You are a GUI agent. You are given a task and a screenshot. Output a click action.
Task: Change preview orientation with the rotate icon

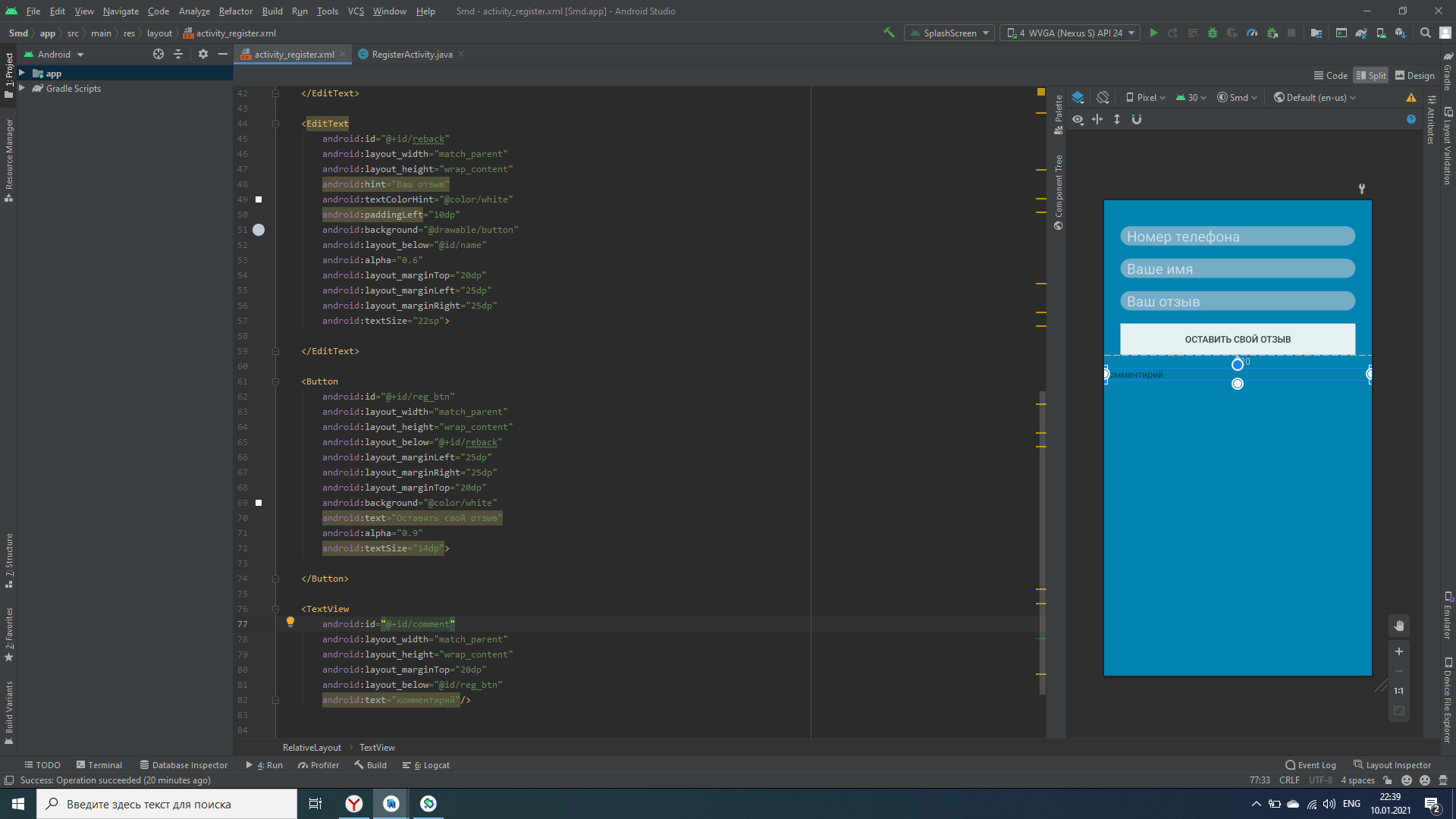coord(1103,97)
